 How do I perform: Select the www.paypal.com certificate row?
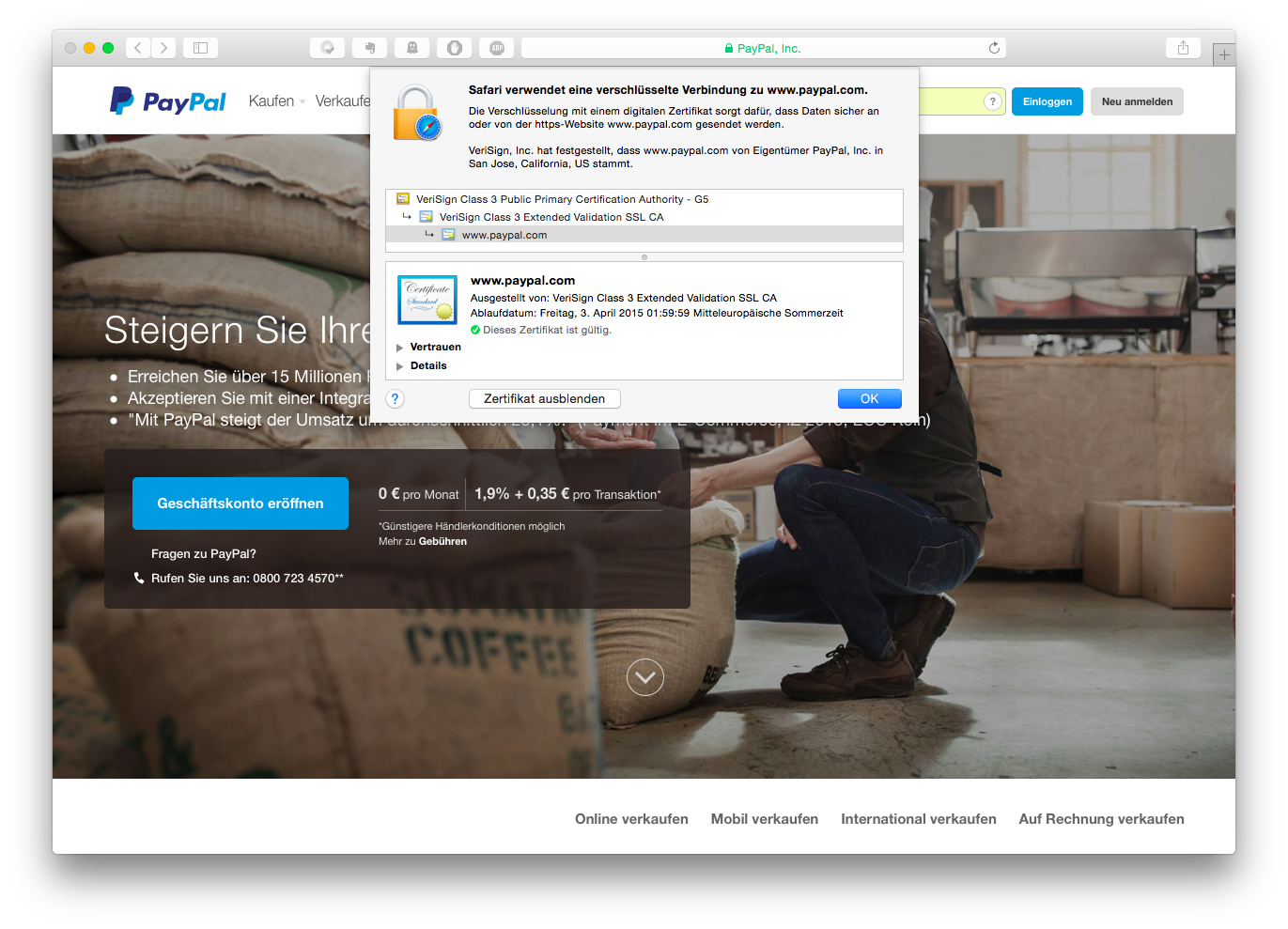click(x=644, y=235)
